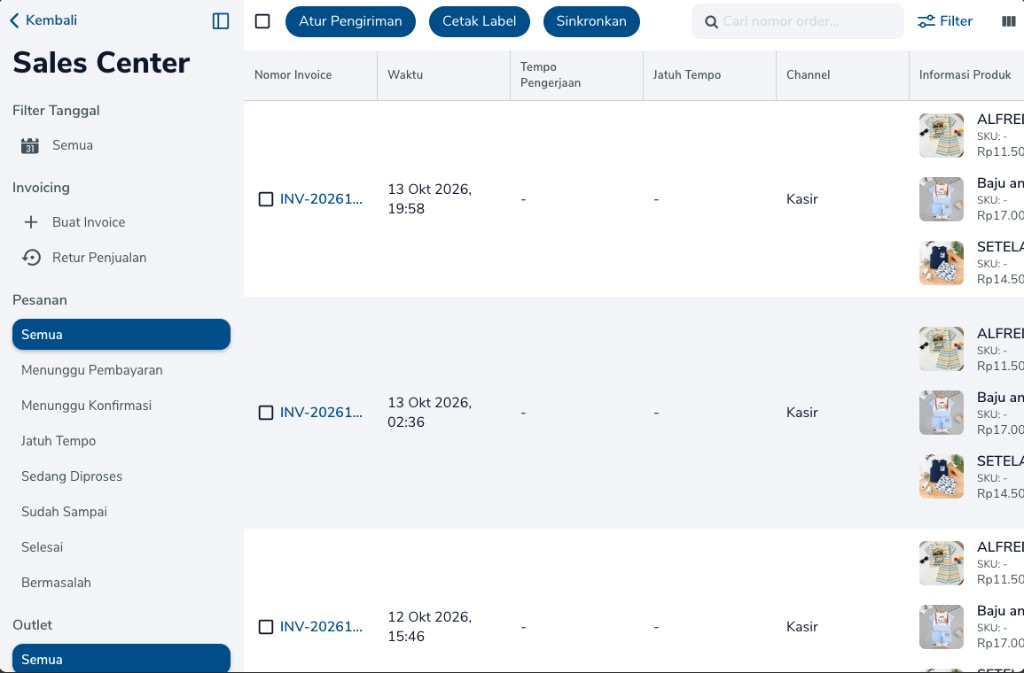Open Buat Invoice menu item
Screen dimensions: 1024x673
coord(89,223)
